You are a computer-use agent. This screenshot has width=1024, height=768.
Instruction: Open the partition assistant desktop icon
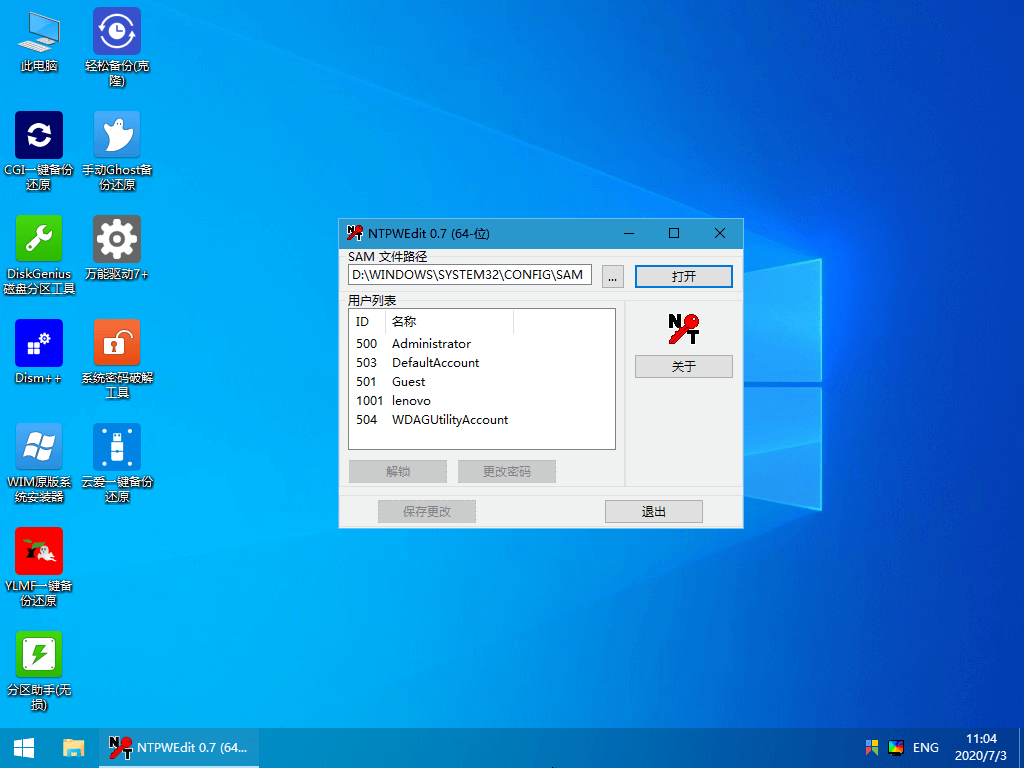39,656
